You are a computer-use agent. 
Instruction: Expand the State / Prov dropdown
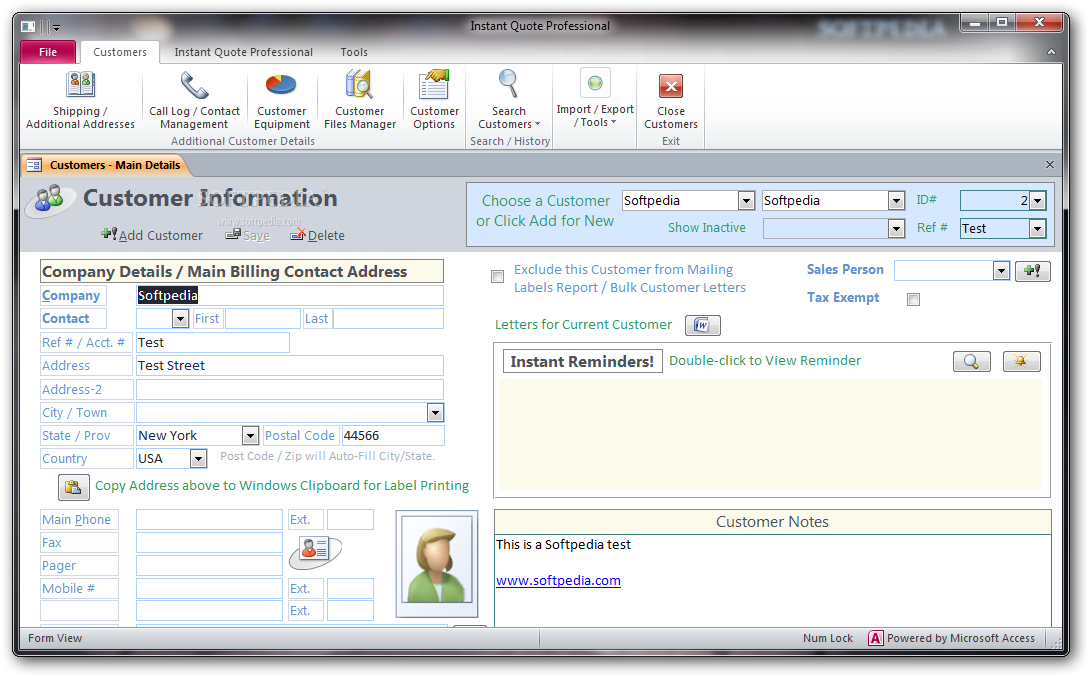250,436
